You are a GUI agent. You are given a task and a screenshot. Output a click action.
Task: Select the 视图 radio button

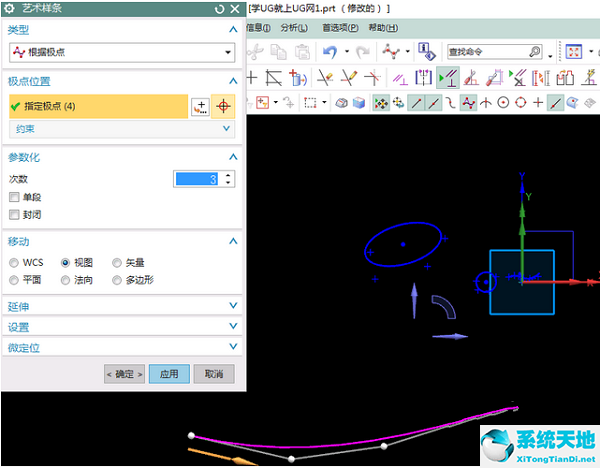(65, 263)
